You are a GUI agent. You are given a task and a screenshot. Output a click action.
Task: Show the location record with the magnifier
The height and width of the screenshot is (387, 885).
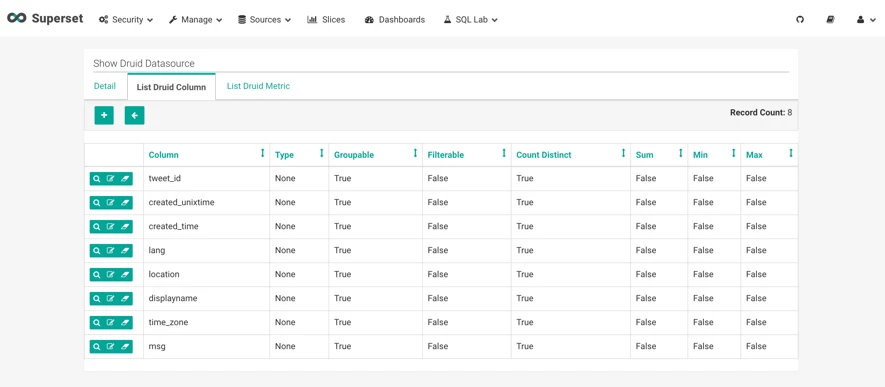tap(97, 274)
